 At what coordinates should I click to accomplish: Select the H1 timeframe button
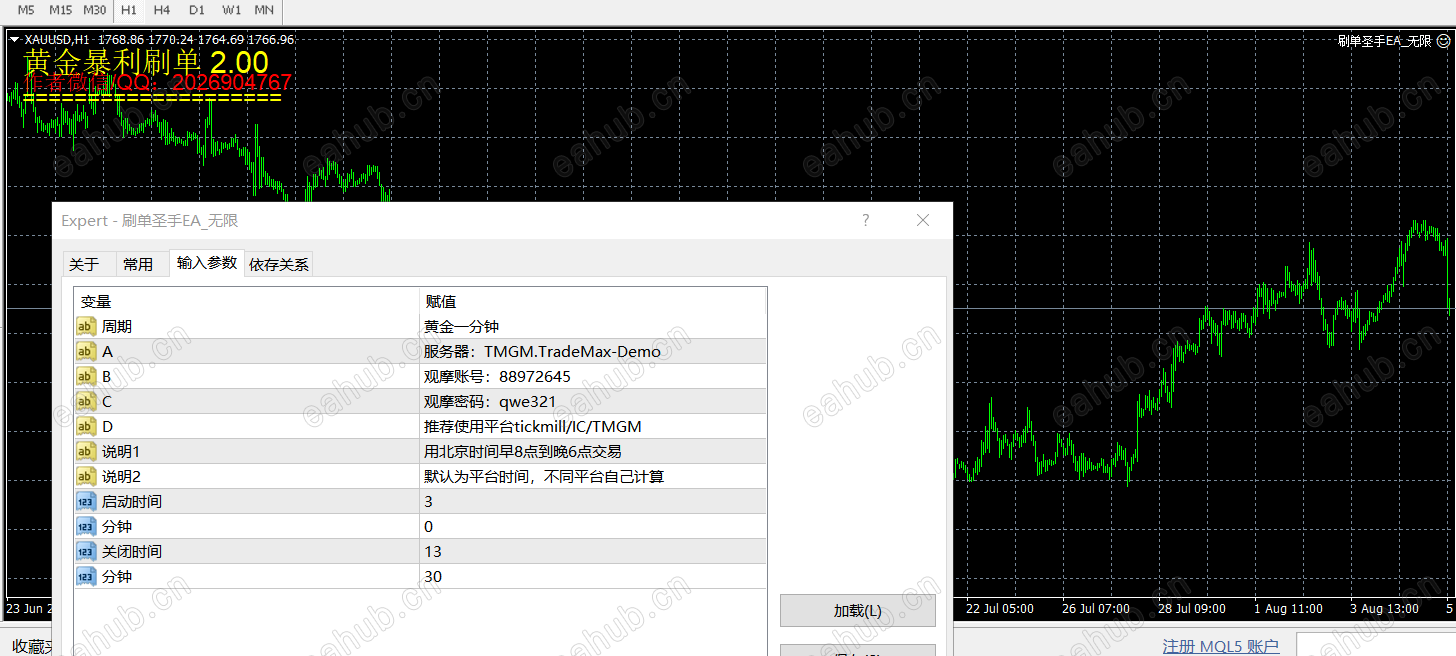coord(128,10)
